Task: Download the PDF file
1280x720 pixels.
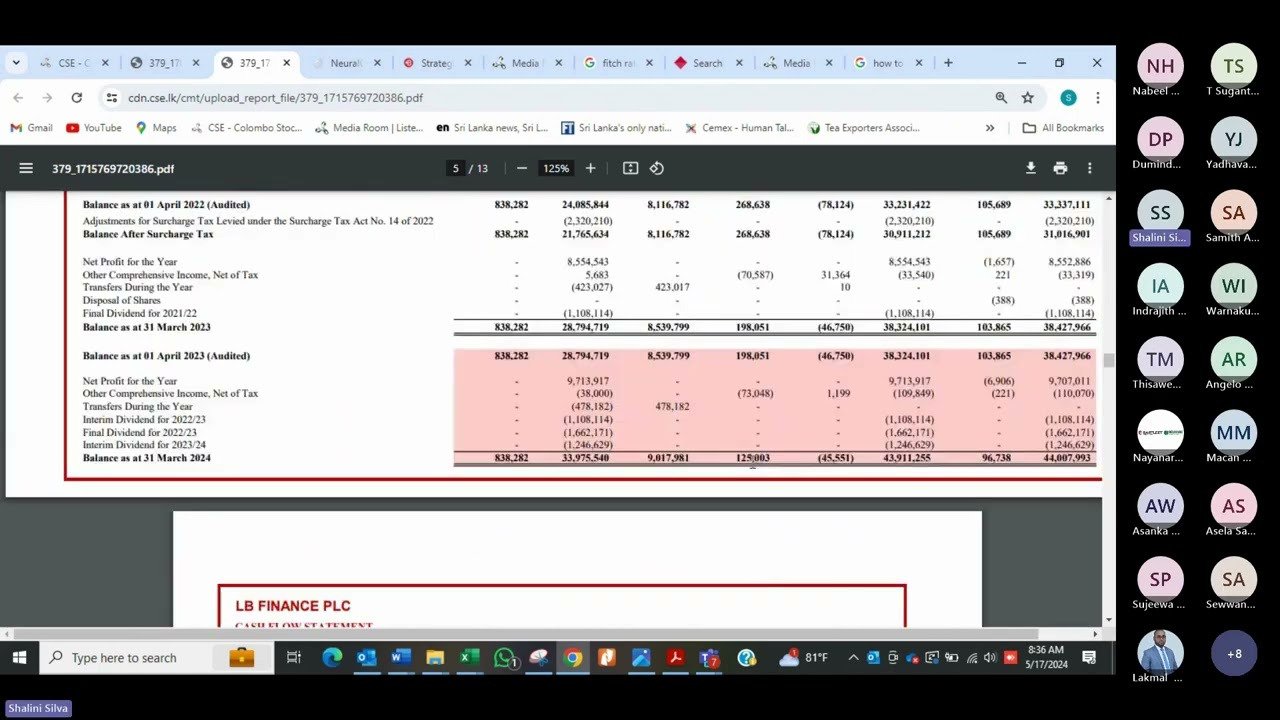Action: 1031,168
